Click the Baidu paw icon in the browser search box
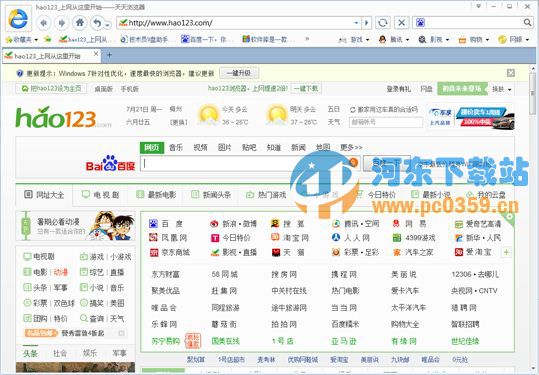 click(x=420, y=23)
